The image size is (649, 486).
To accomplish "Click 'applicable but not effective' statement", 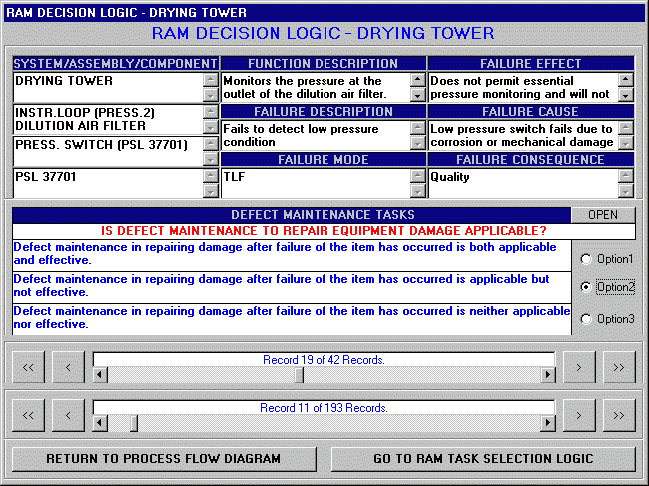I will 292,286.
